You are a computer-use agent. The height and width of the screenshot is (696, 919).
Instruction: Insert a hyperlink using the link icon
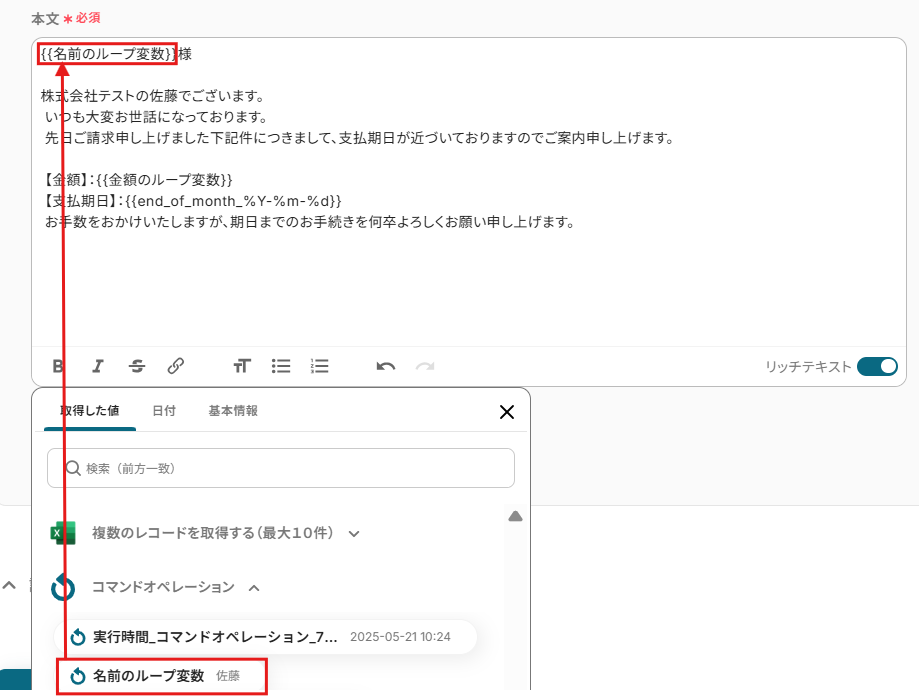pyautogui.click(x=175, y=366)
